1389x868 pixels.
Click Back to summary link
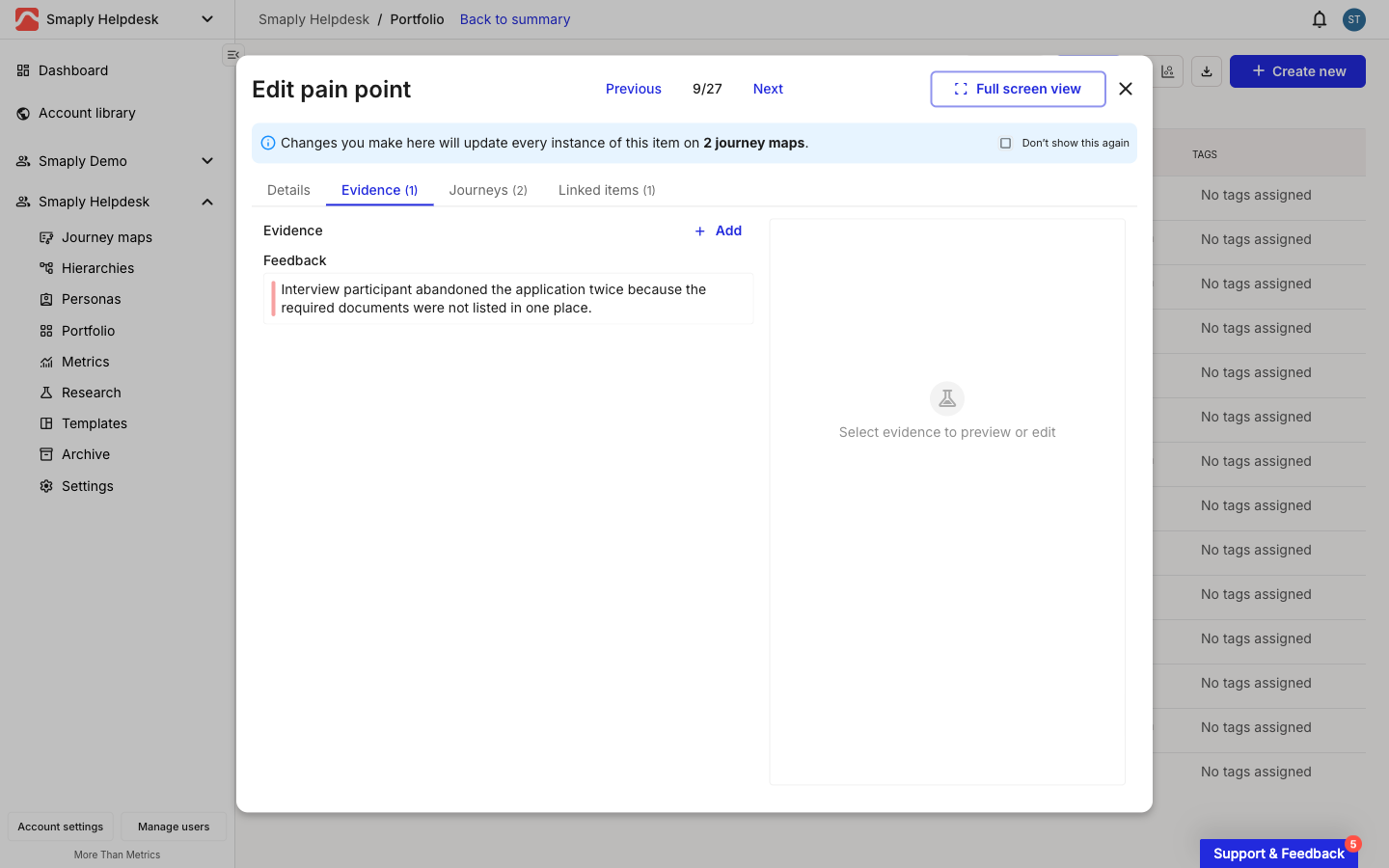click(515, 19)
